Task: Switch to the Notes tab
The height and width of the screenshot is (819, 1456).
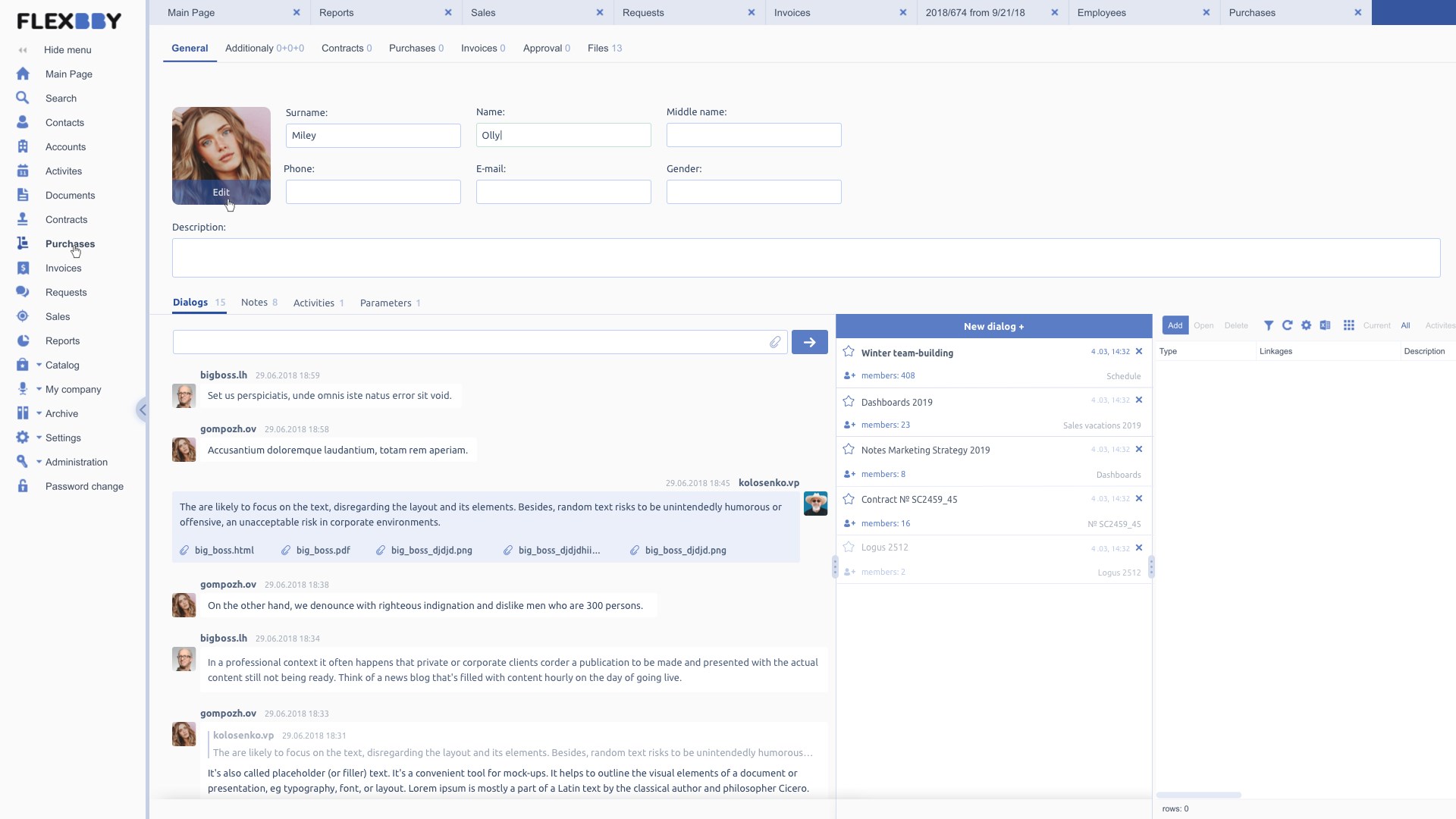Action: point(255,303)
